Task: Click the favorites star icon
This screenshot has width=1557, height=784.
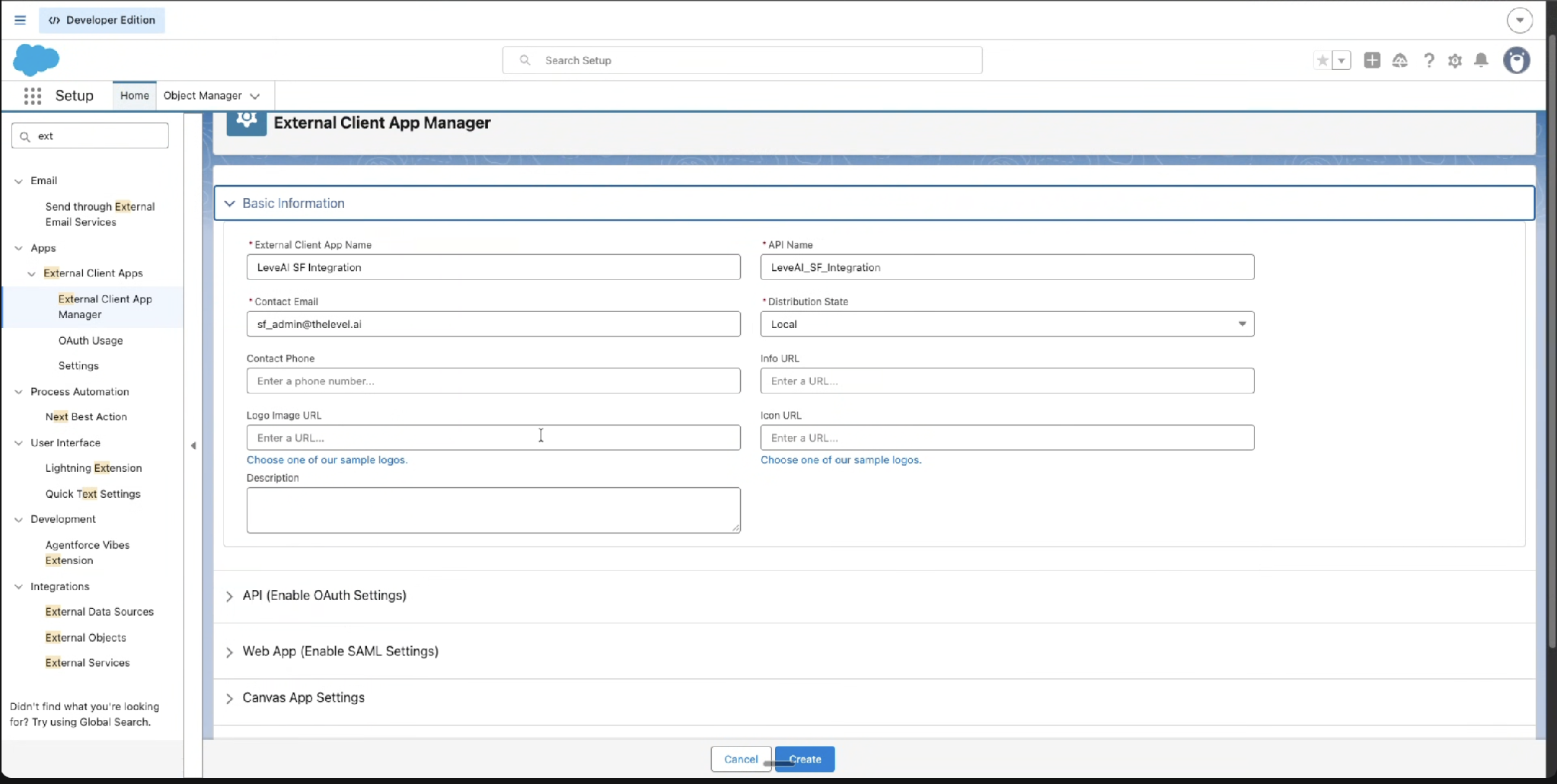Action: pos(1322,60)
